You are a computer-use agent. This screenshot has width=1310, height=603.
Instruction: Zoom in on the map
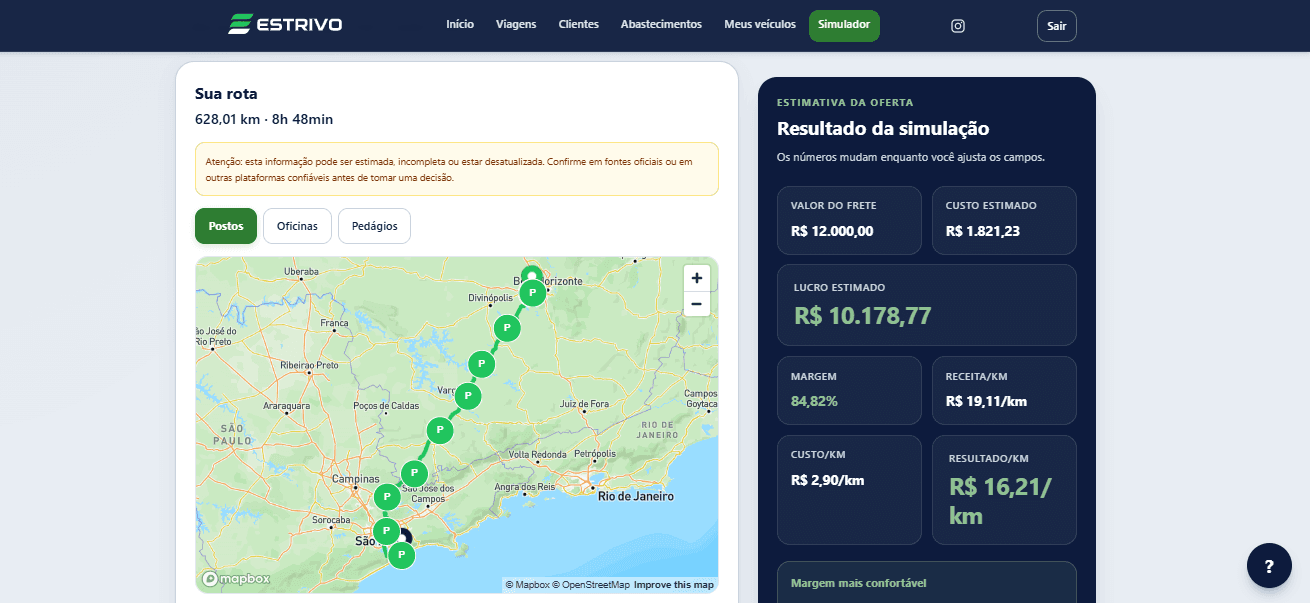click(697, 278)
